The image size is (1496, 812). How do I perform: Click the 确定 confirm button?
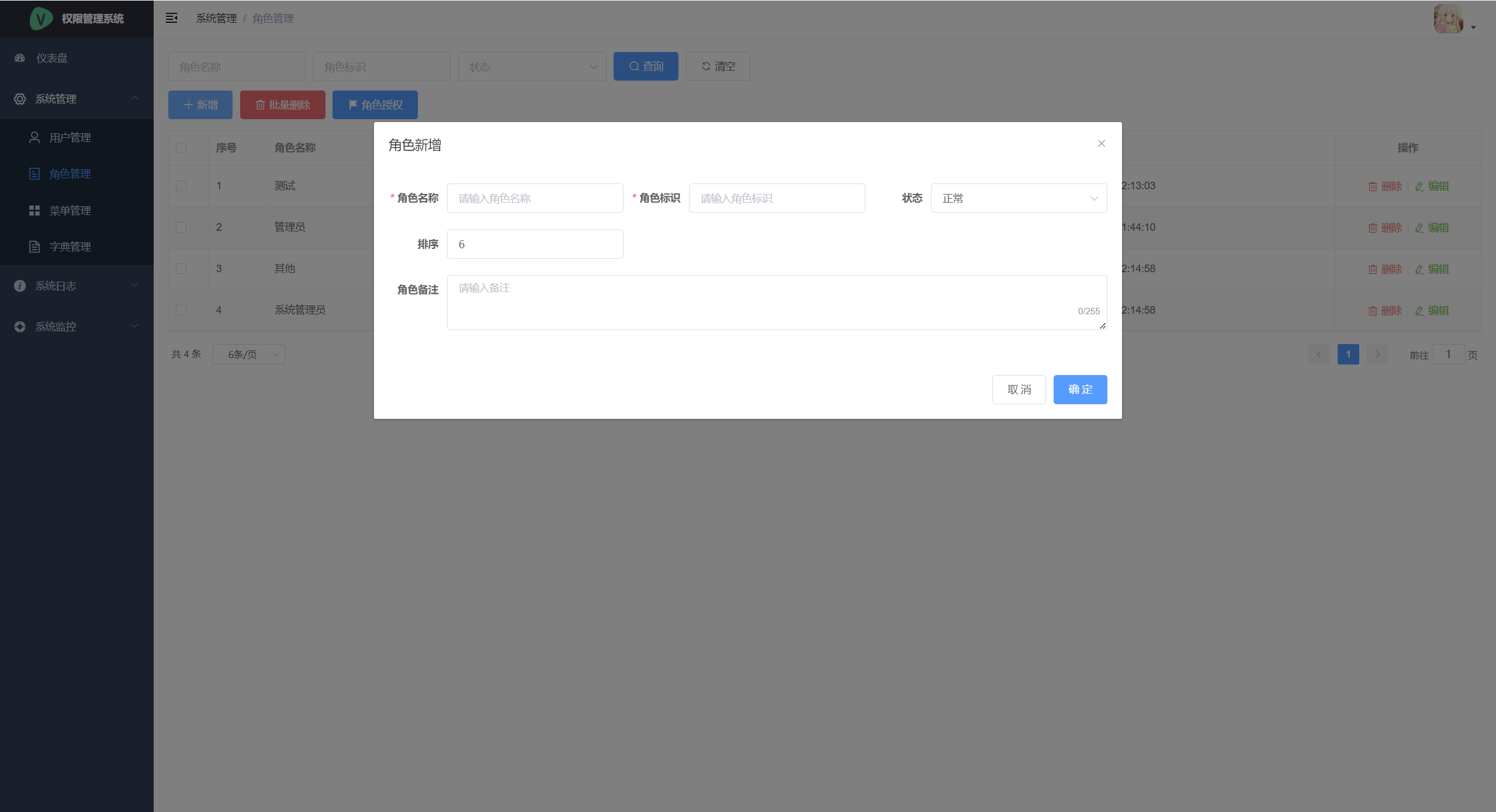coord(1080,390)
